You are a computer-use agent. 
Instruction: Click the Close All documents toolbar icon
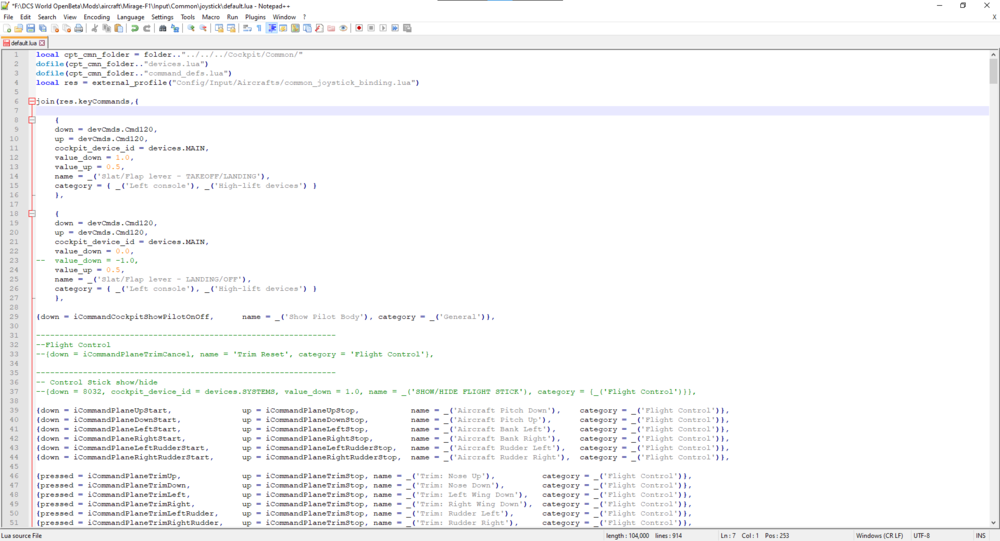coord(66,28)
